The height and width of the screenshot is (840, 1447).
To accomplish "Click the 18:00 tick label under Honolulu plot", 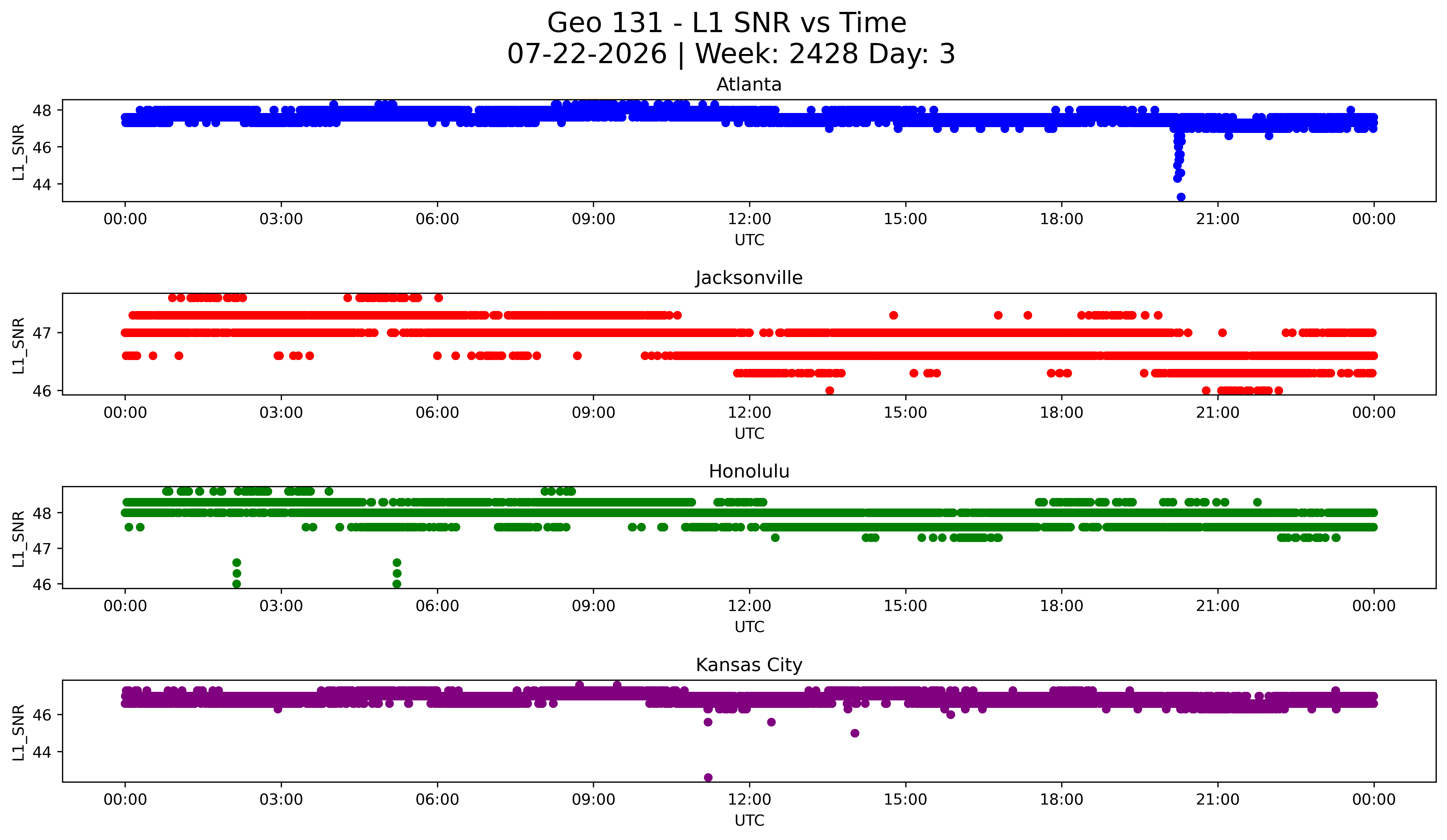I will coord(1062,606).
